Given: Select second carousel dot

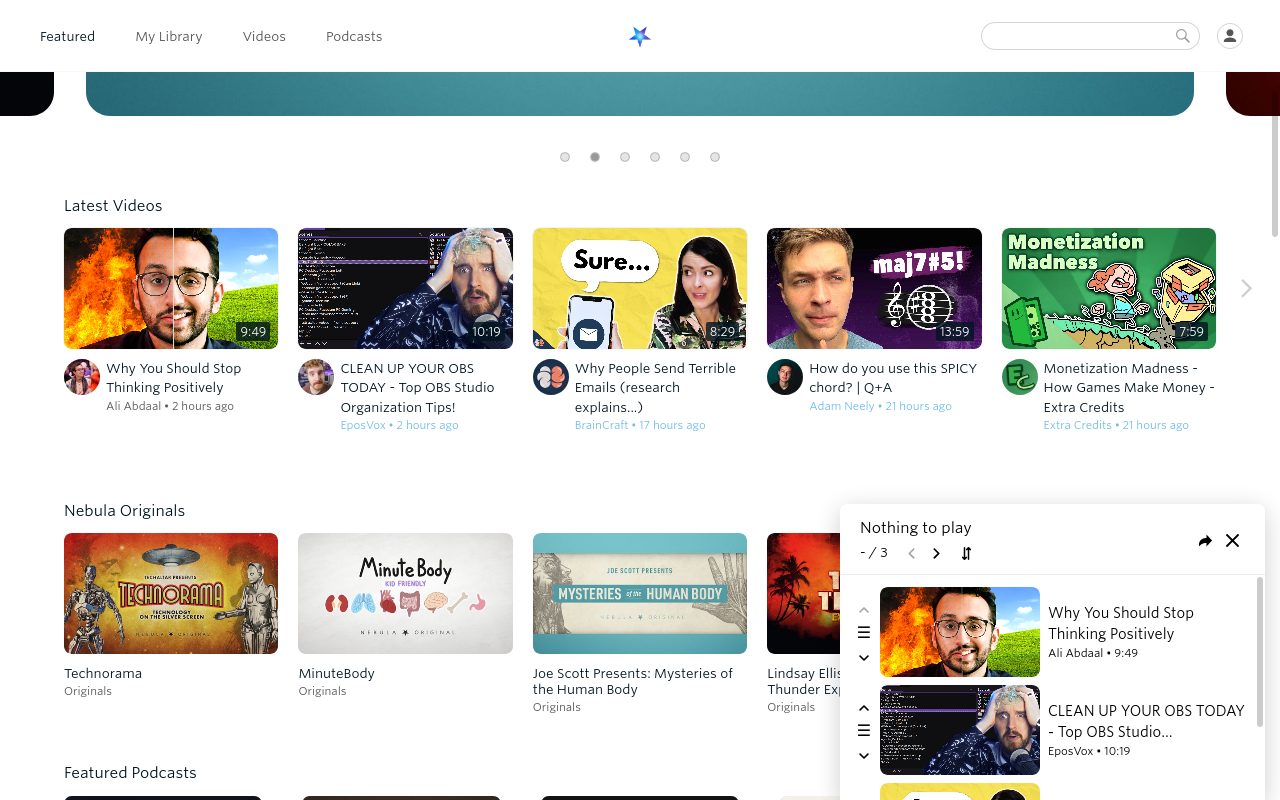Looking at the screenshot, I should click(595, 157).
